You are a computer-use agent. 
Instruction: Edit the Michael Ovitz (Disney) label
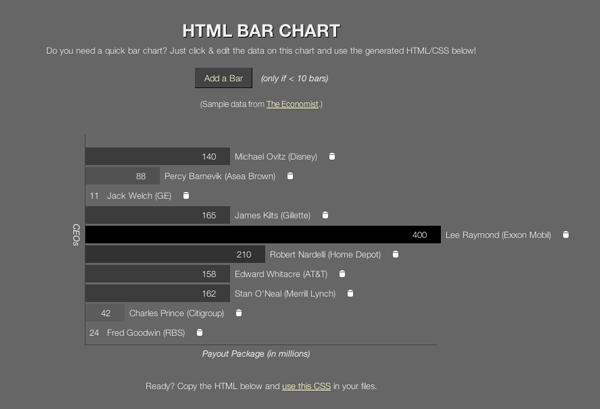point(275,157)
